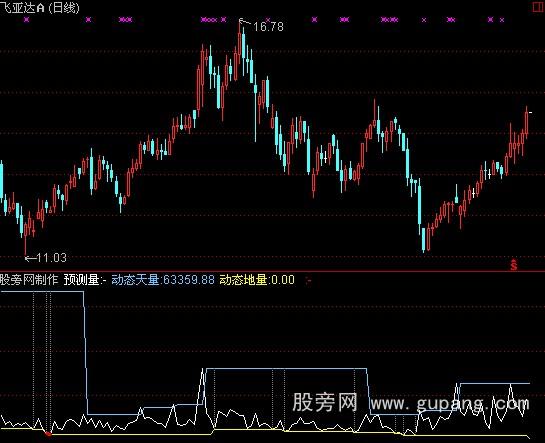The image size is (545, 443).
Task: Click the 动态地量:0.00 value
Action: [257, 280]
